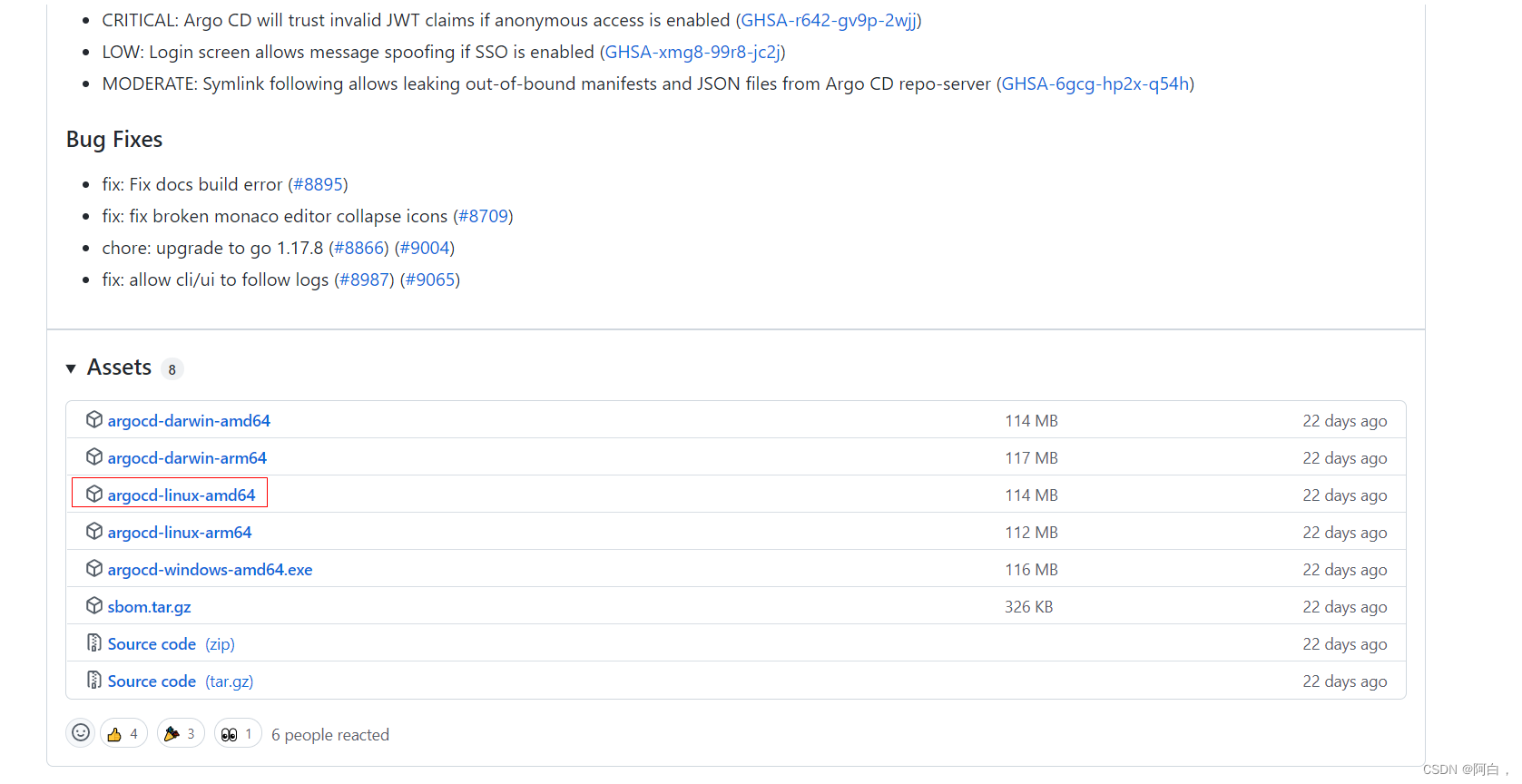1522x784 pixels.
Task: Download argocd-windows-amd64.exe file
Action: 210,570
